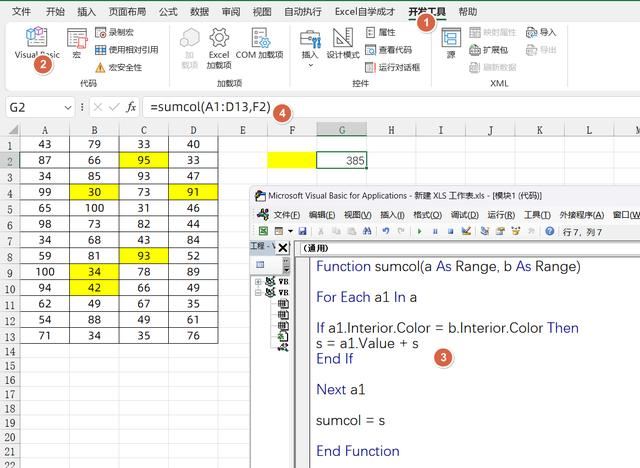Open 属性 properties in ribbon
Screen dimensions: 640x468
pos(380,32)
